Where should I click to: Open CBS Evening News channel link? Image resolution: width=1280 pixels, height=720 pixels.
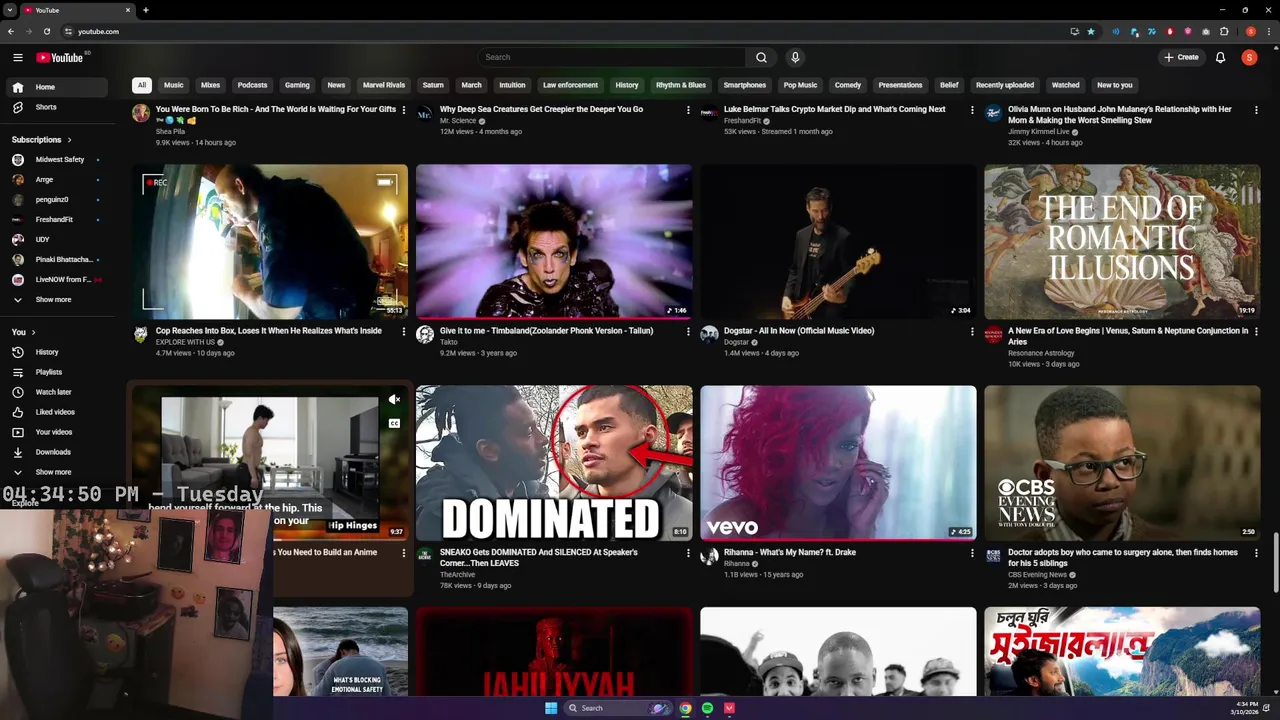(x=1037, y=575)
